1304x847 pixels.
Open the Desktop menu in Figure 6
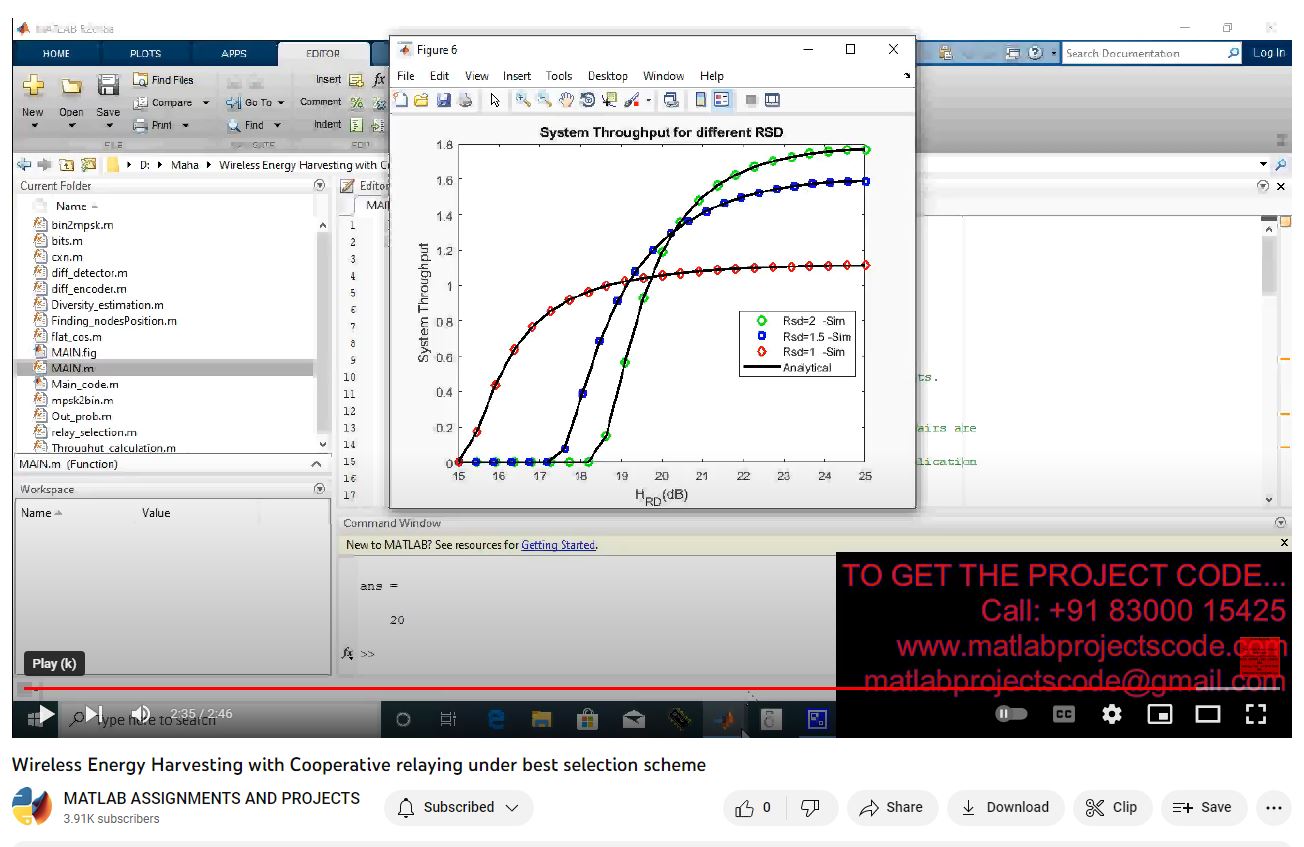click(x=608, y=76)
